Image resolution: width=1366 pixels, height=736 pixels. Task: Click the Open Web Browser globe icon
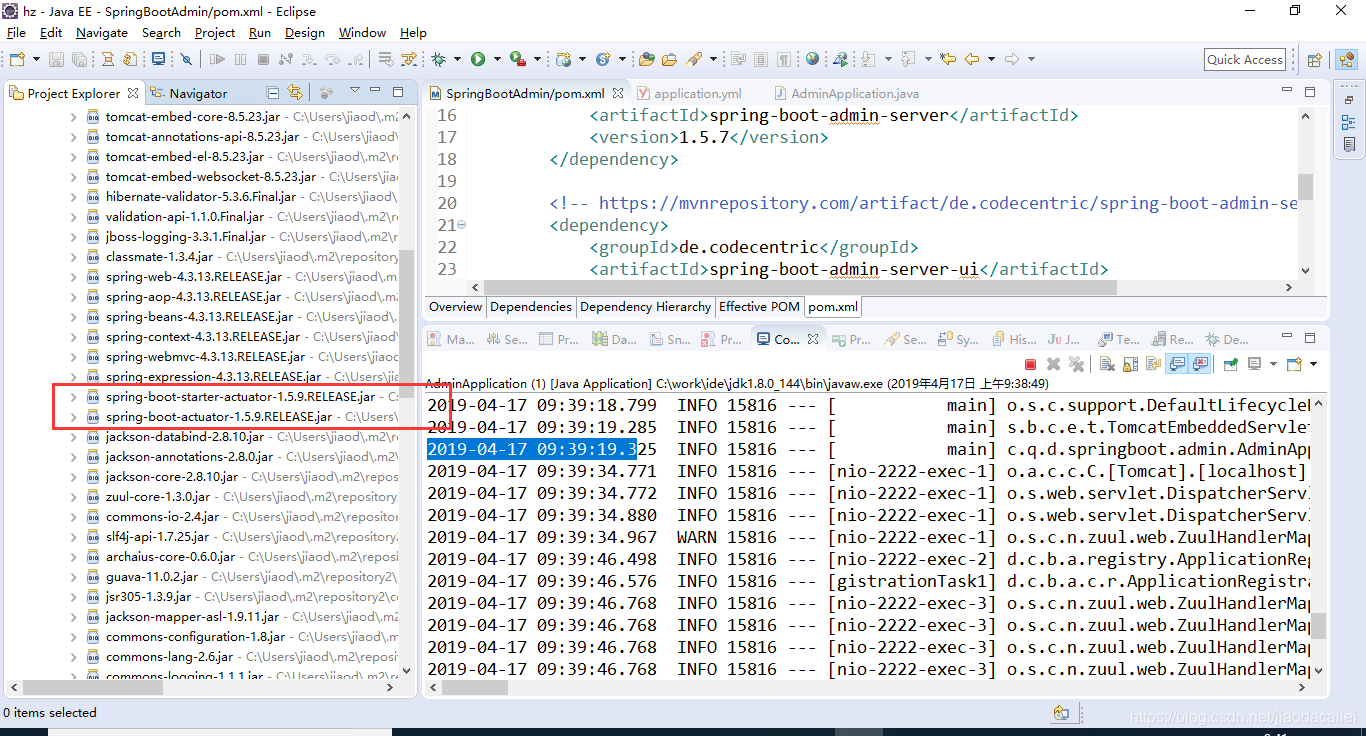pyautogui.click(x=812, y=59)
